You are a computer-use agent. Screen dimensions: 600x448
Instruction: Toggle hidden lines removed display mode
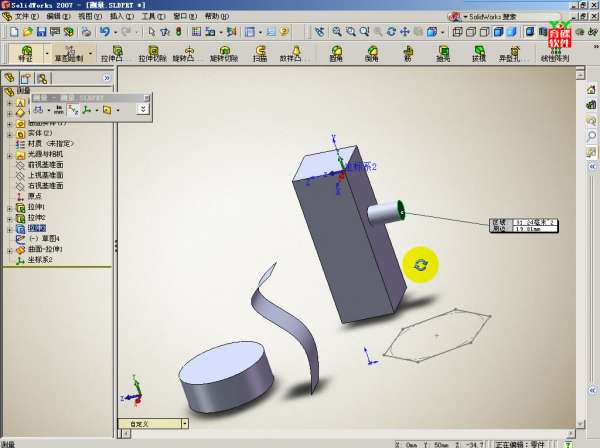[483, 32]
